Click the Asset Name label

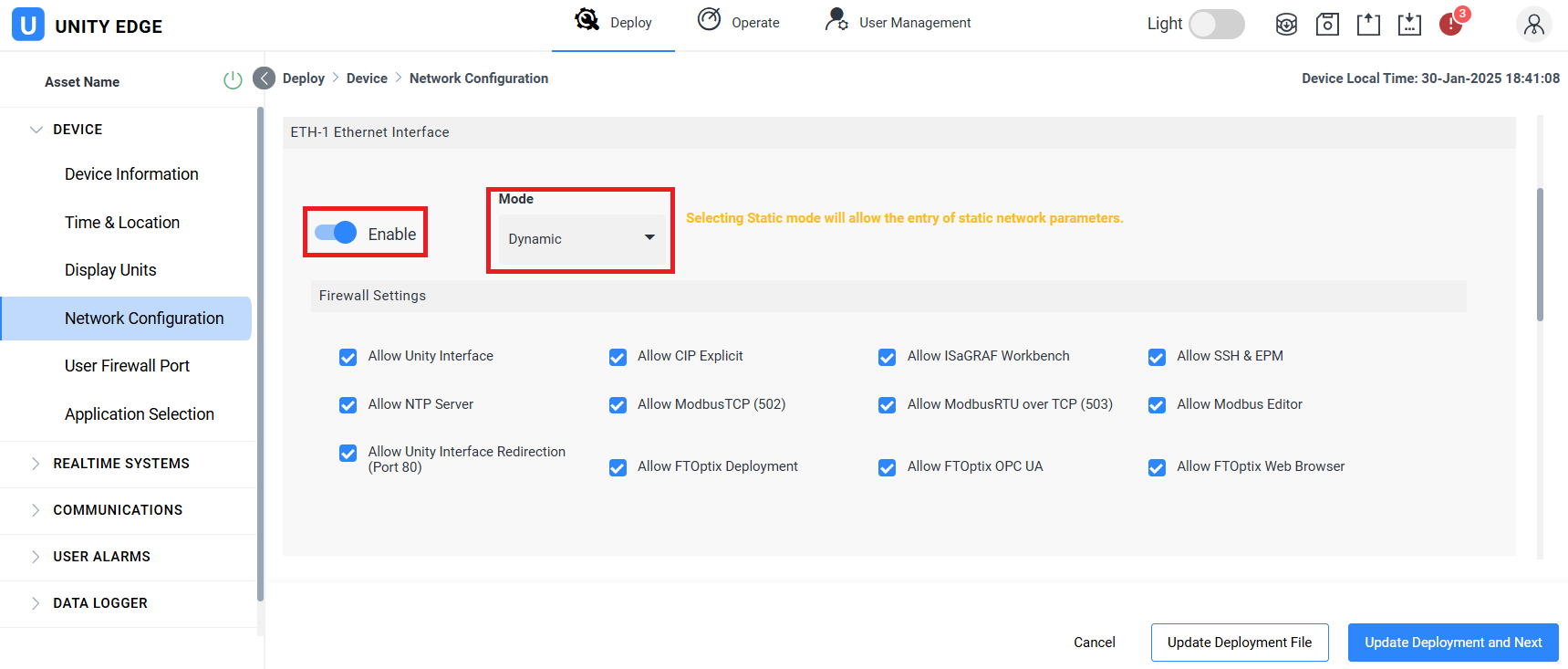coord(82,82)
